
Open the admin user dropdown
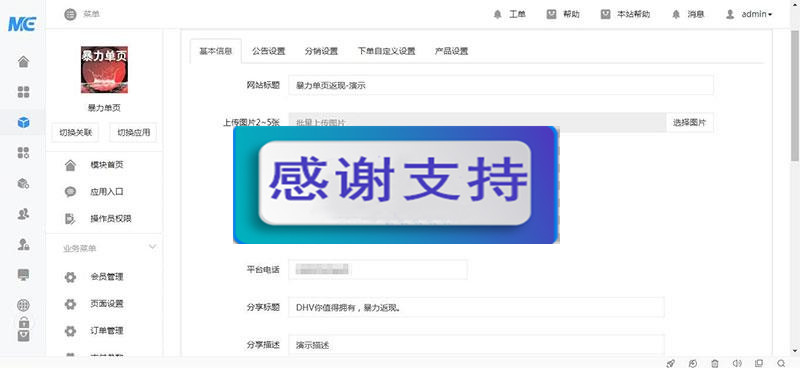pyautogui.click(x=749, y=14)
